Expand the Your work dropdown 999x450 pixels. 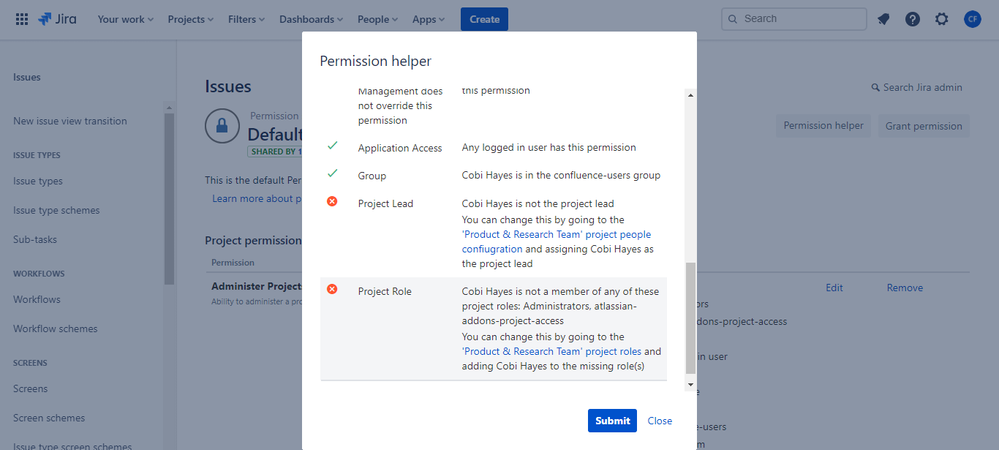(x=126, y=19)
